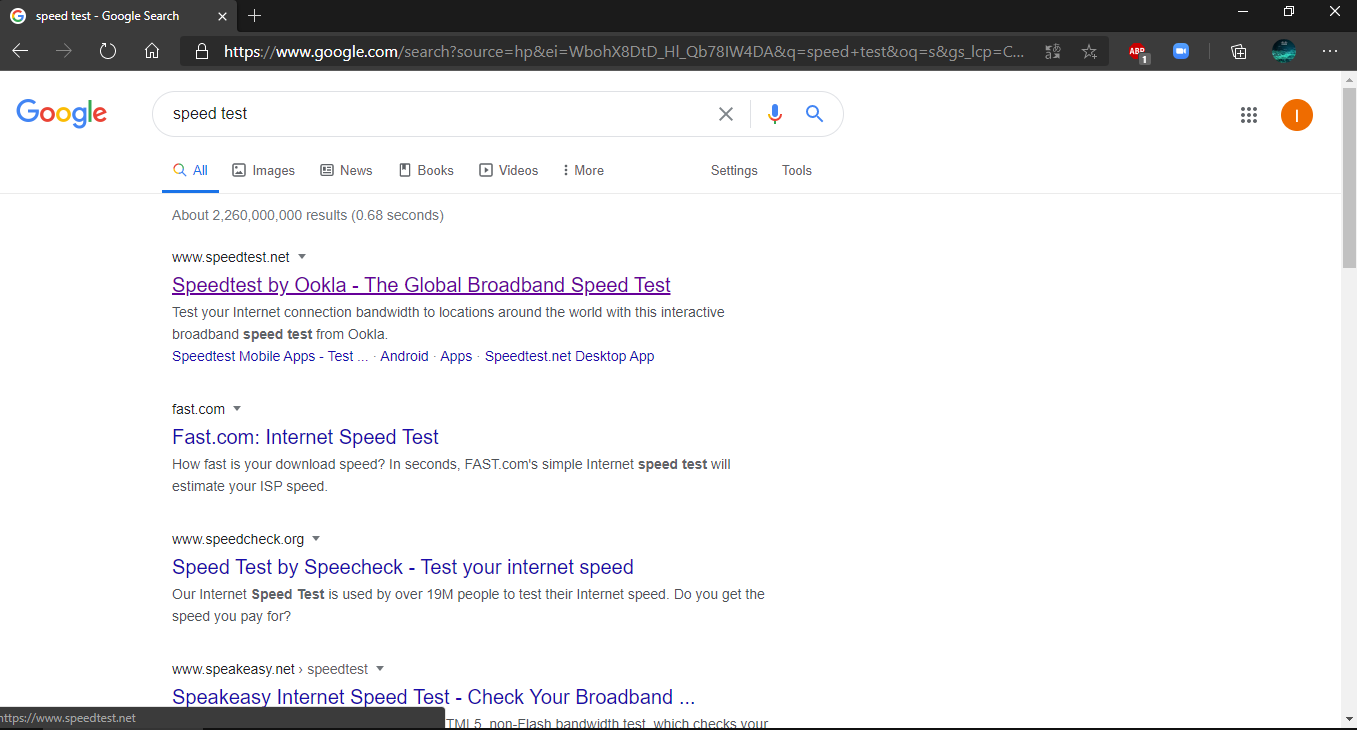This screenshot has height=730, width=1357.
Task: Go to Google home via logo
Action: [x=62, y=114]
